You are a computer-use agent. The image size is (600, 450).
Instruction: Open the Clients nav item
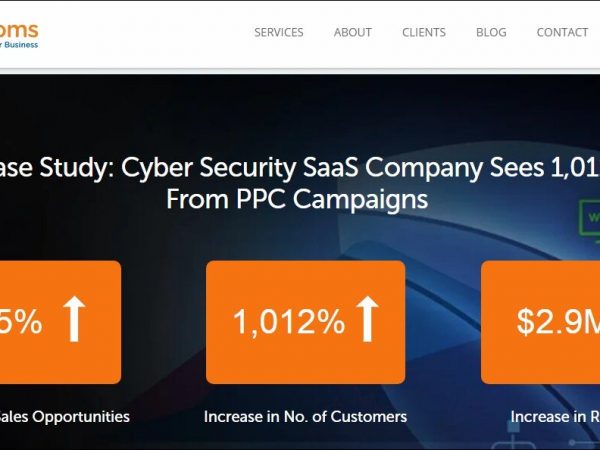point(424,32)
